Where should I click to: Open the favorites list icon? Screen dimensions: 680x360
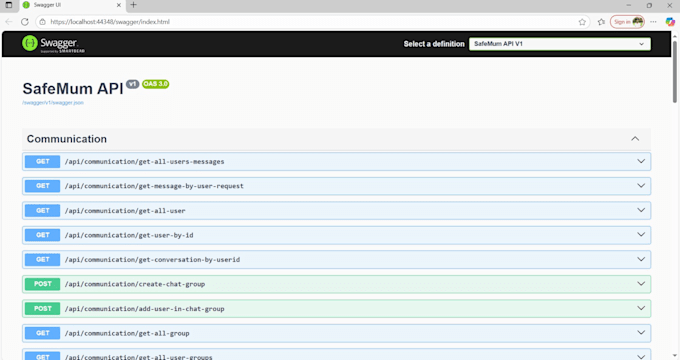coord(601,22)
